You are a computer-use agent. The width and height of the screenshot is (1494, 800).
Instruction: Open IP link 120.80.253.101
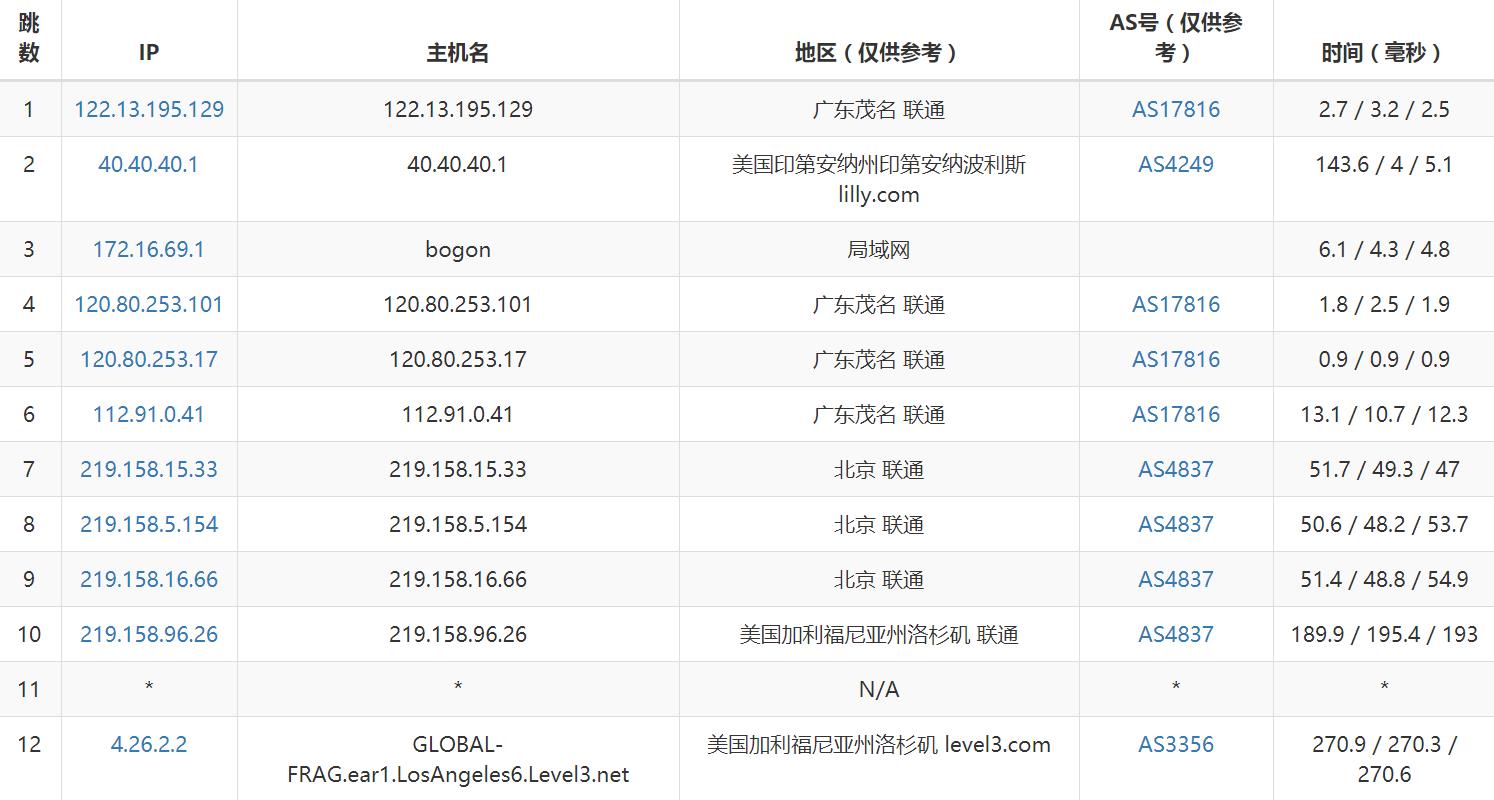pyautogui.click(x=149, y=304)
